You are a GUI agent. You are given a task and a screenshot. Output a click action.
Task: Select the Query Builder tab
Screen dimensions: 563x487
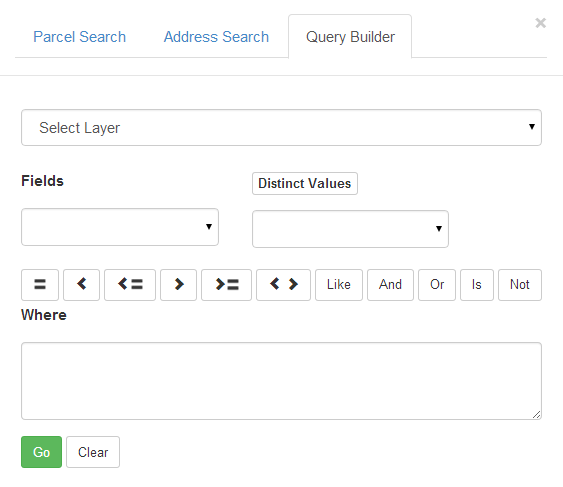coord(350,37)
